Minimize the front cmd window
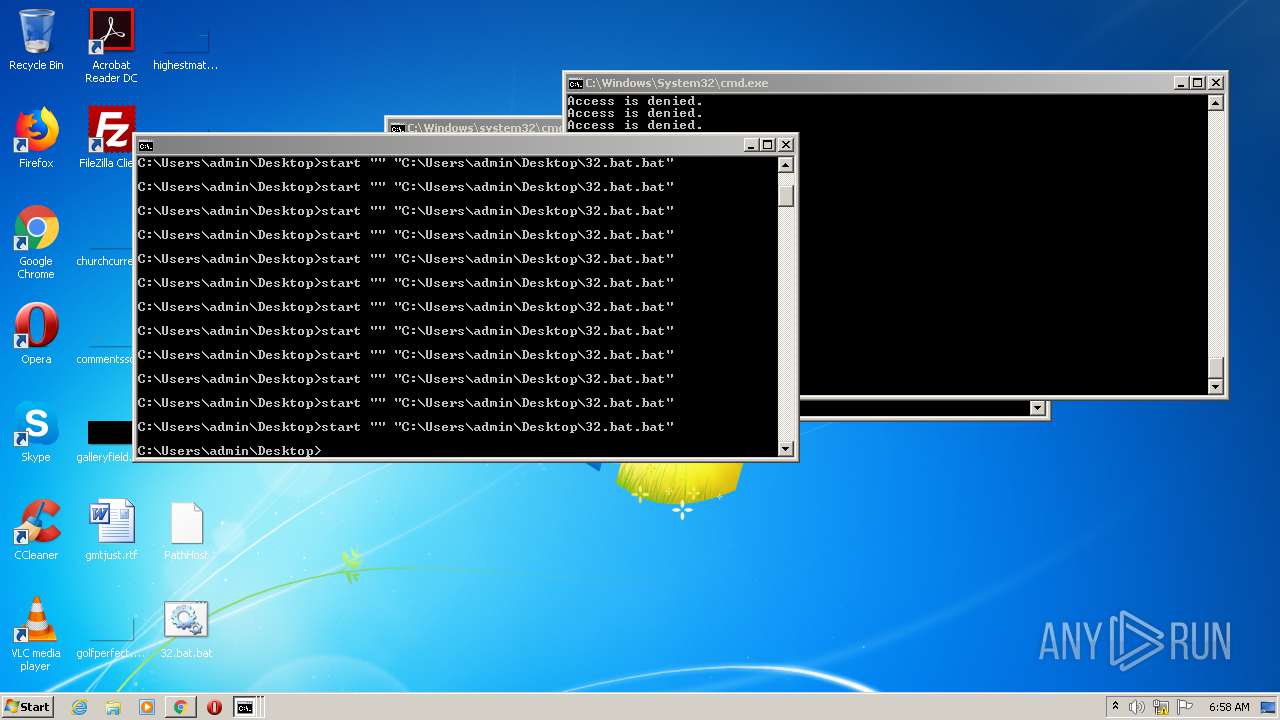Screen dimensions: 1280x720 tap(751, 145)
